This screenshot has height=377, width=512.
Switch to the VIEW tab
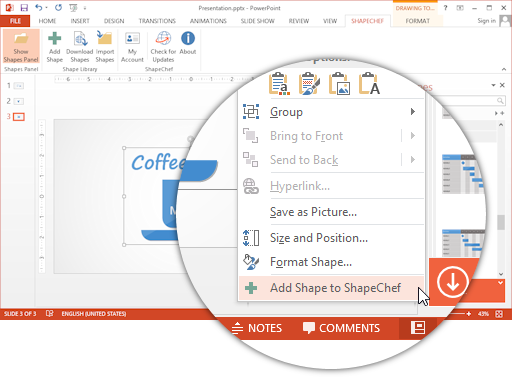[x=330, y=21]
